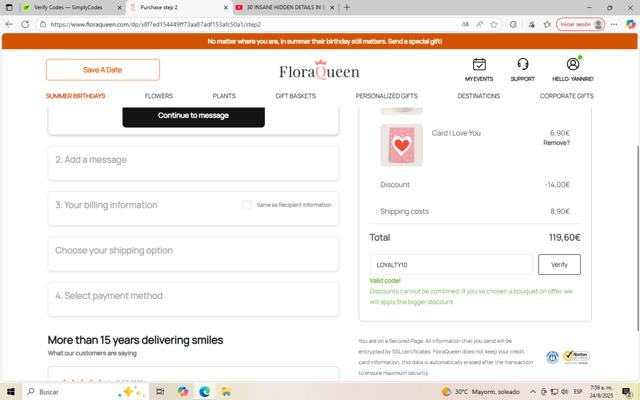Viewport: 640px width, 400px height.
Task: Close the Purchase step 2 tab
Action: click(x=226, y=7)
